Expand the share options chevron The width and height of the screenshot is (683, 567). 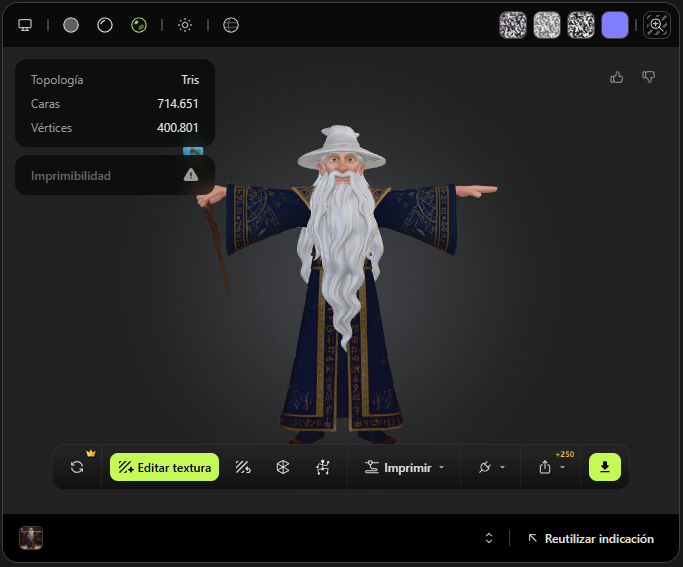click(562, 467)
